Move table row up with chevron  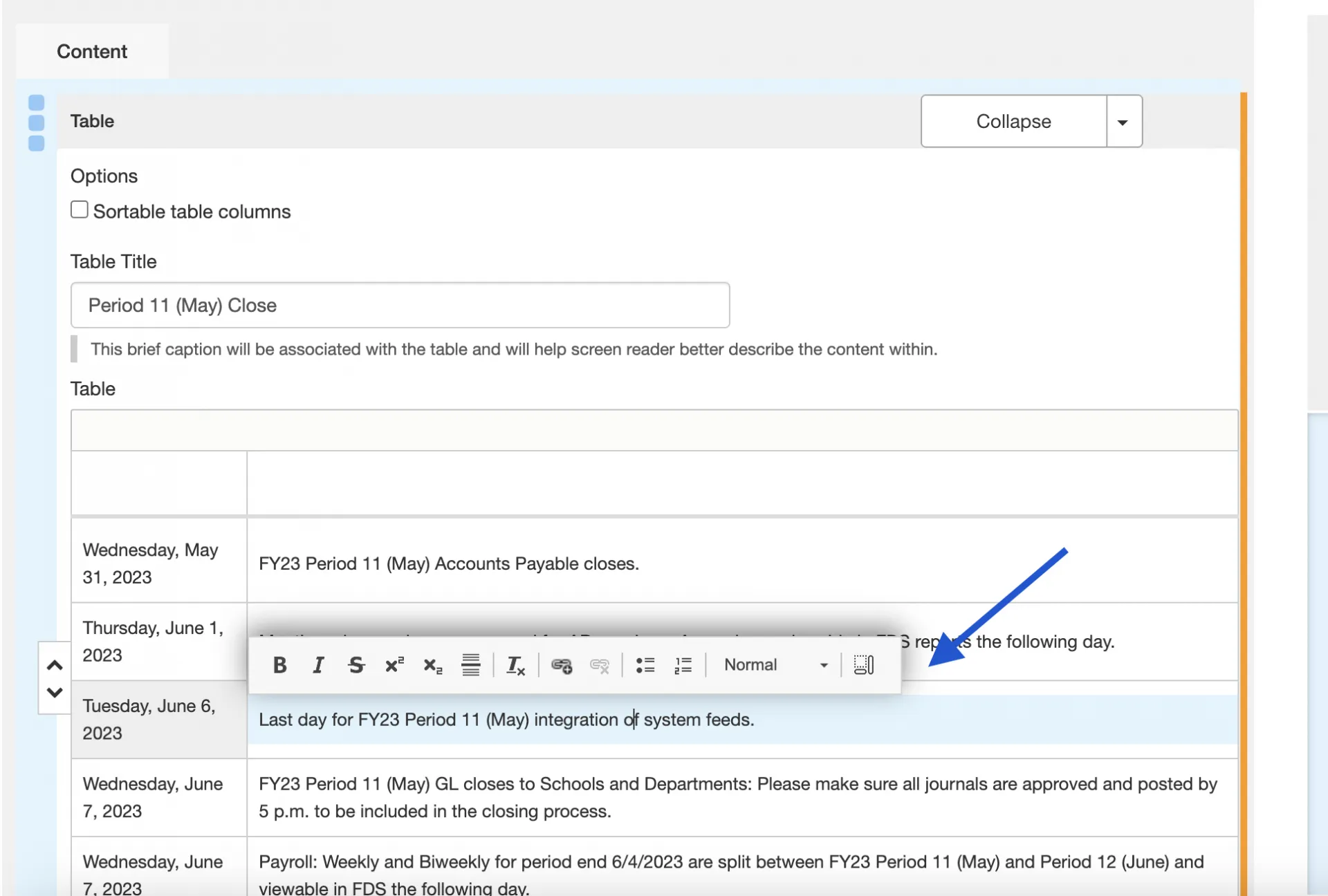coord(55,665)
